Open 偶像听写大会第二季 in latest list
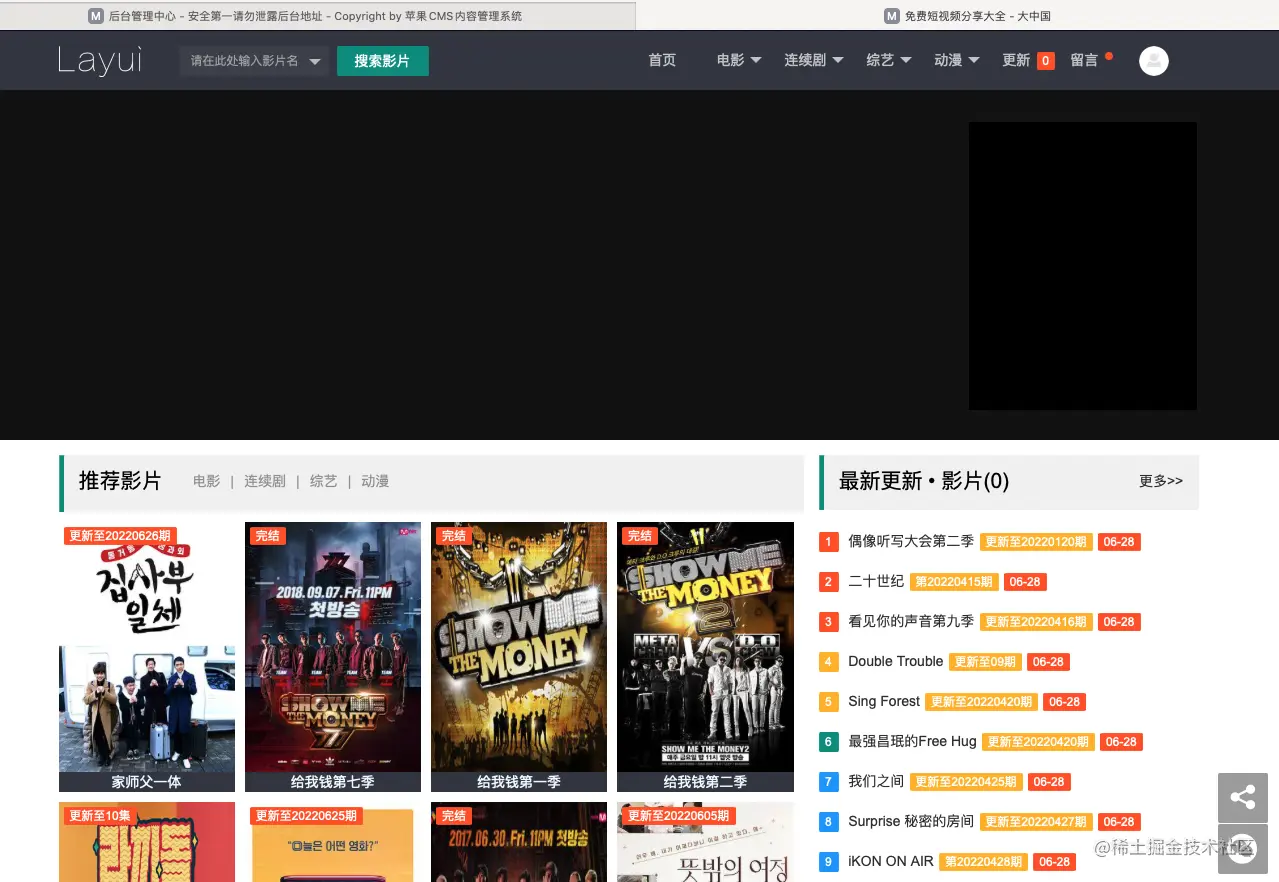 coord(911,541)
